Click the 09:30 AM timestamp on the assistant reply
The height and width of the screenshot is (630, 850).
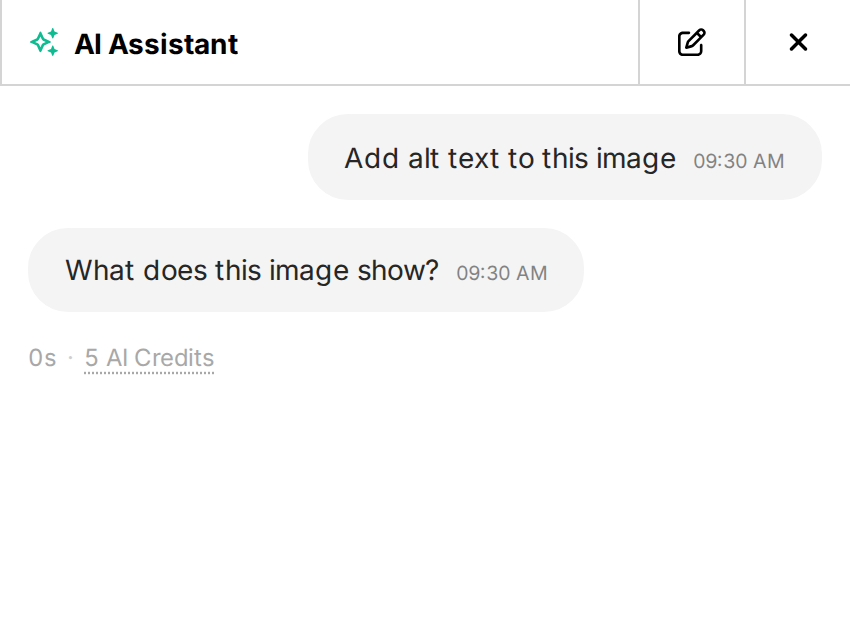click(x=501, y=273)
